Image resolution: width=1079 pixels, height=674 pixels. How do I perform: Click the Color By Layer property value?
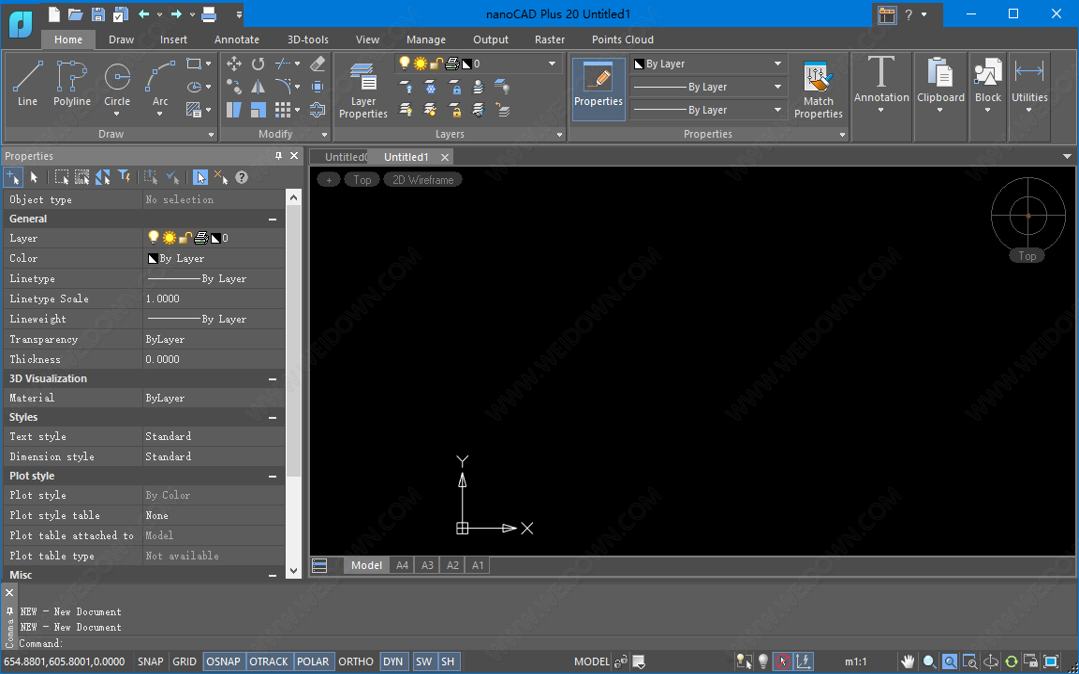tap(213, 259)
